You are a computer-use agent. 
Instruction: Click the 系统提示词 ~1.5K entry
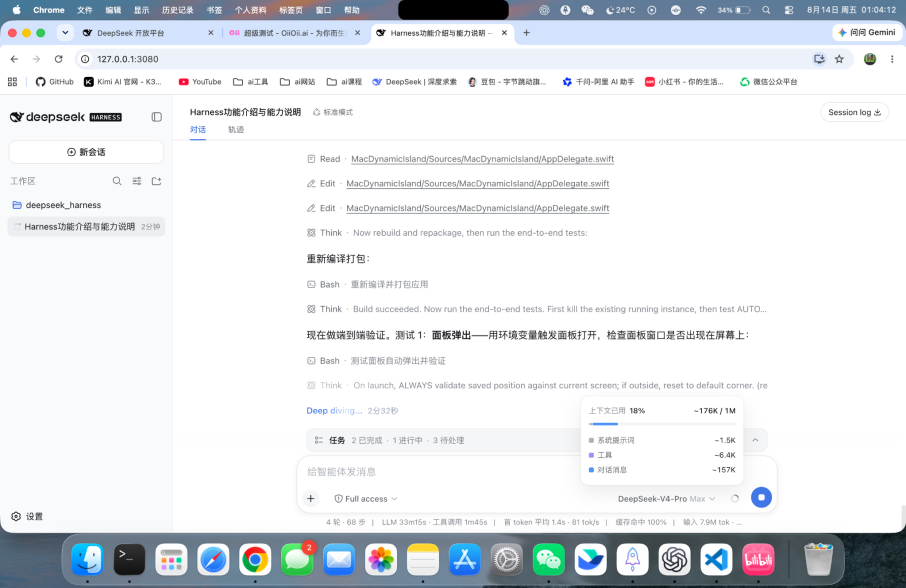[662, 440]
